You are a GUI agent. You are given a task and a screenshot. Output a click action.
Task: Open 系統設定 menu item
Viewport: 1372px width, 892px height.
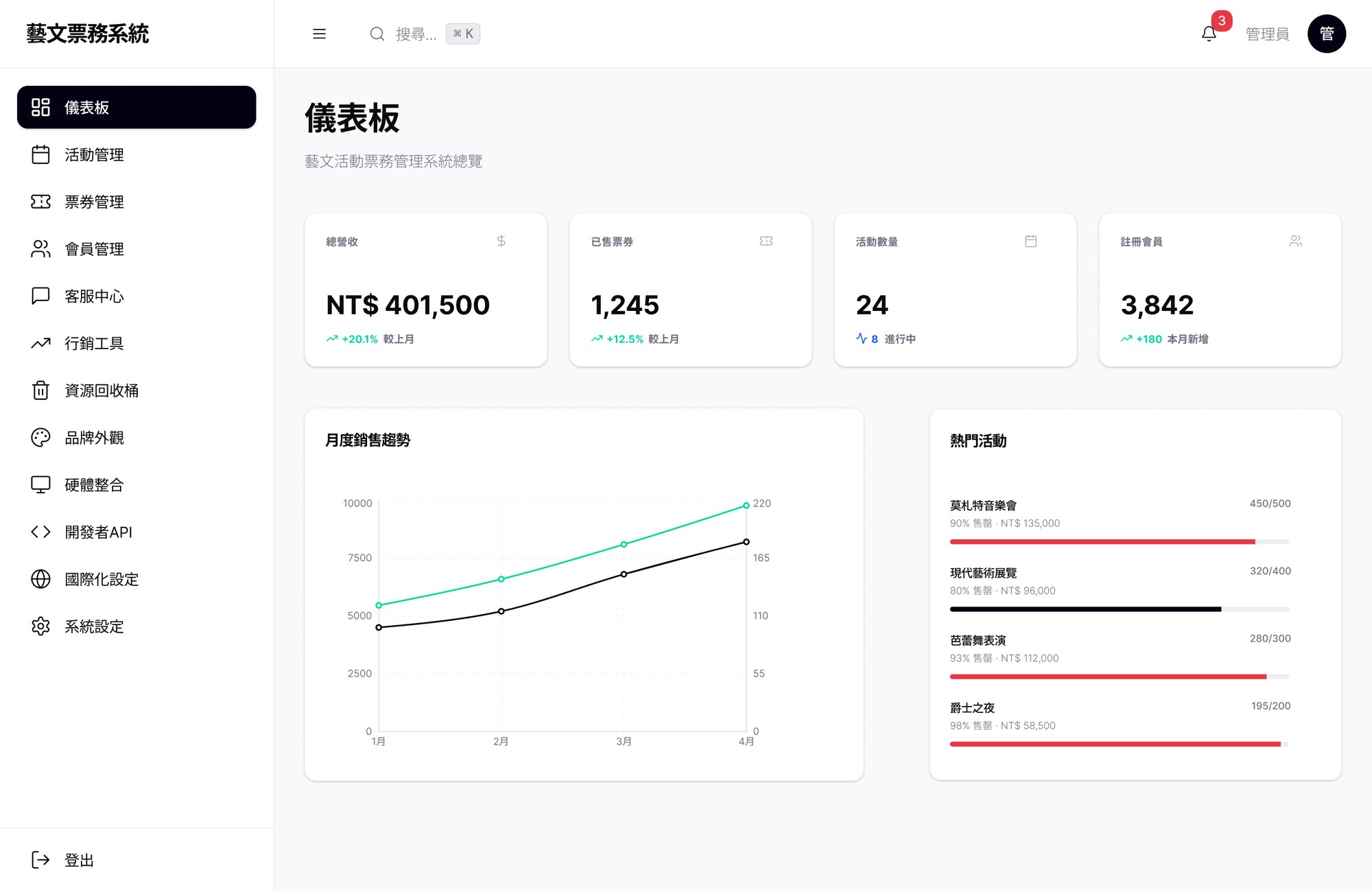click(137, 626)
